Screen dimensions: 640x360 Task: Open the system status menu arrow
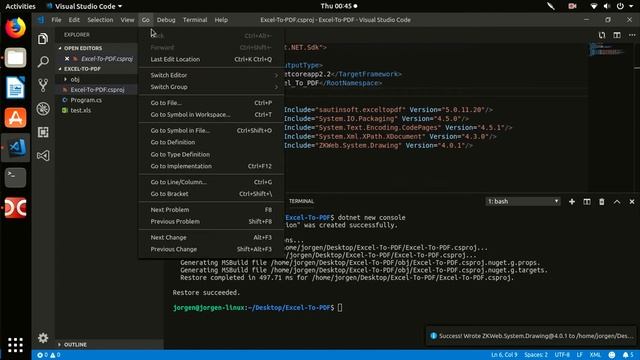[631, 6]
